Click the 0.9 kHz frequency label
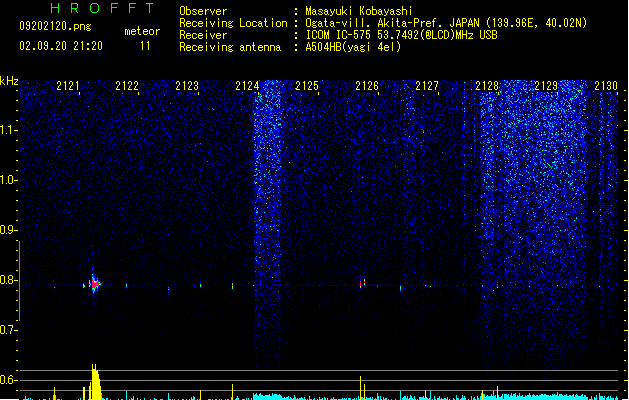The width and height of the screenshot is (629, 400). [x=8, y=230]
